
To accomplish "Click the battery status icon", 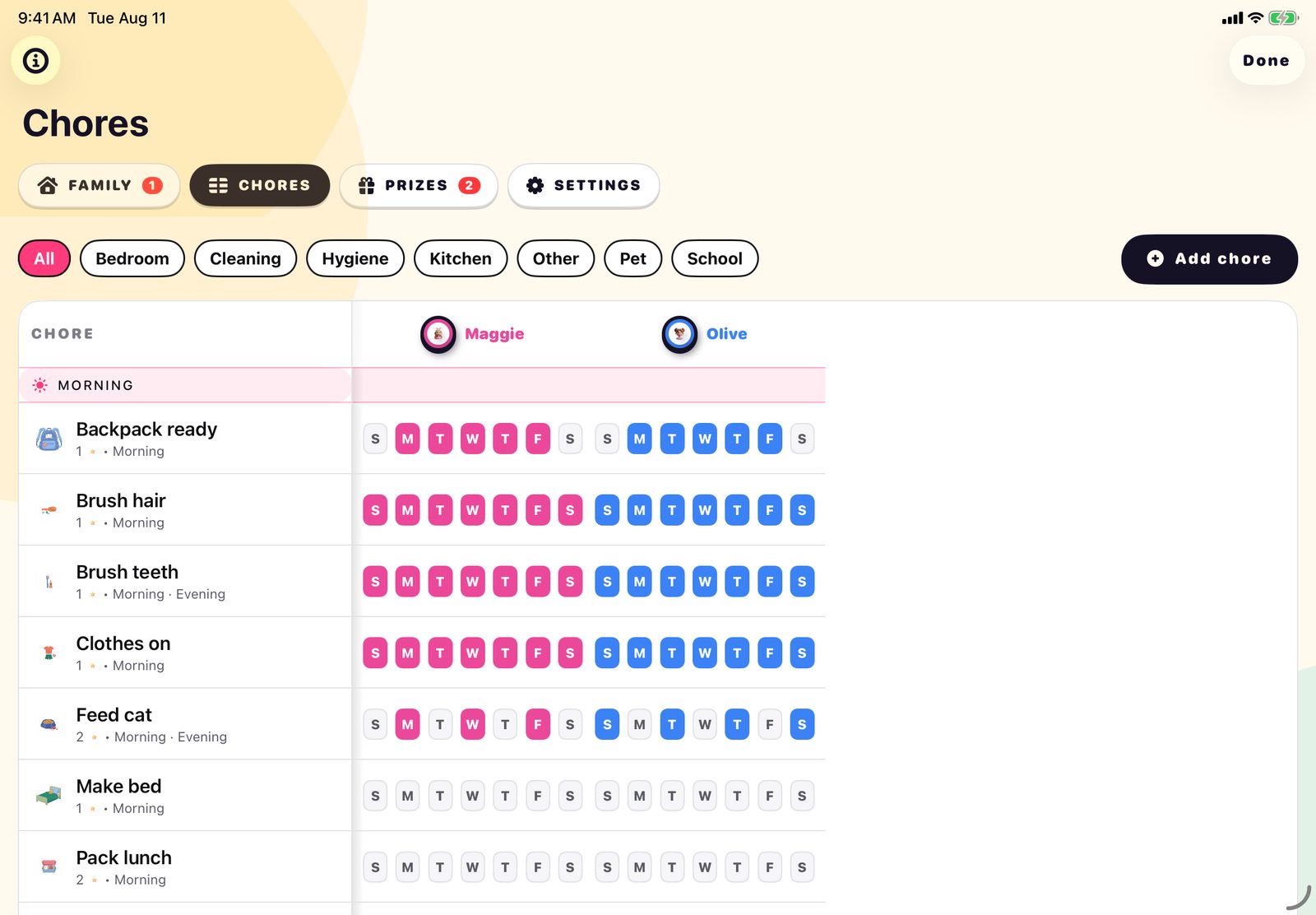I will click(x=1283, y=18).
